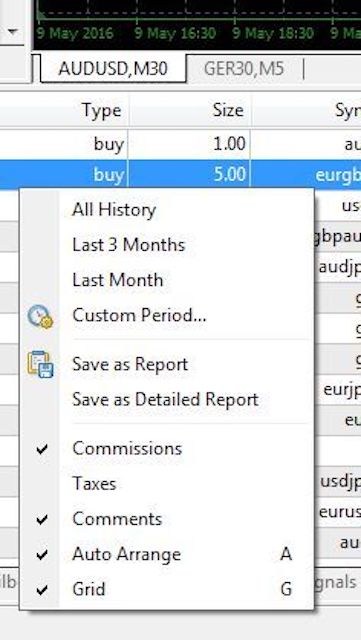Click the Custom Period clock icon

(x=40, y=317)
